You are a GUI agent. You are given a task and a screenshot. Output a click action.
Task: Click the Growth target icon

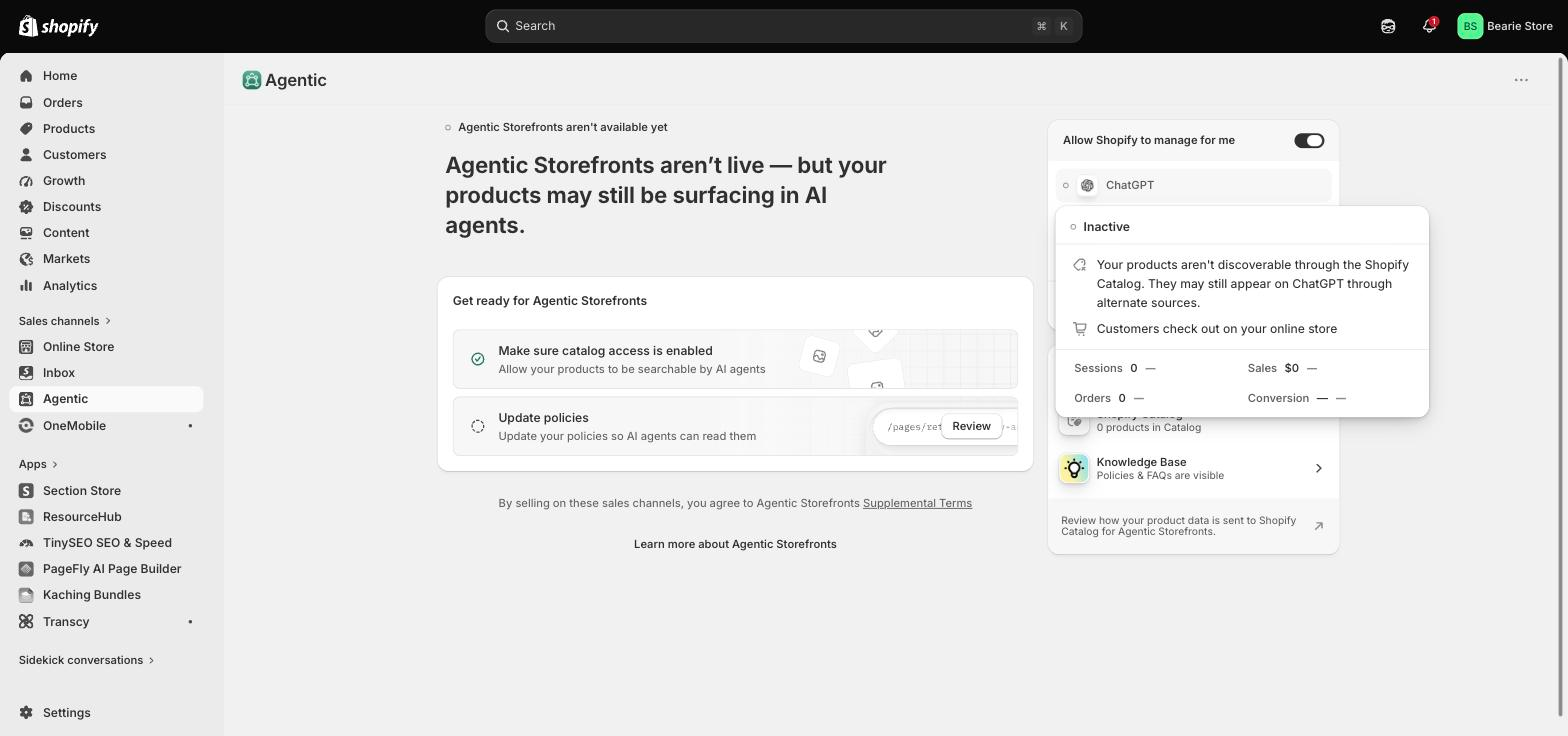(26, 180)
